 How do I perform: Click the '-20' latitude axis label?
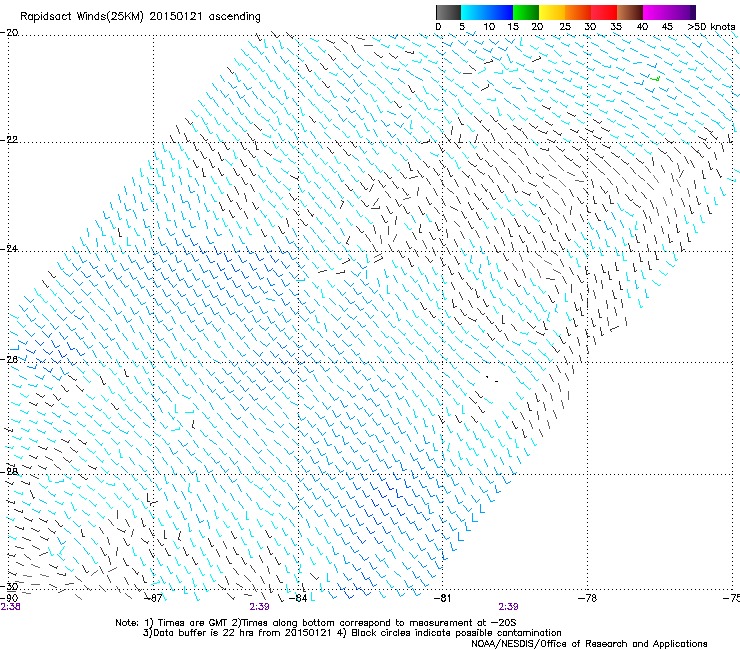[x=9, y=33]
